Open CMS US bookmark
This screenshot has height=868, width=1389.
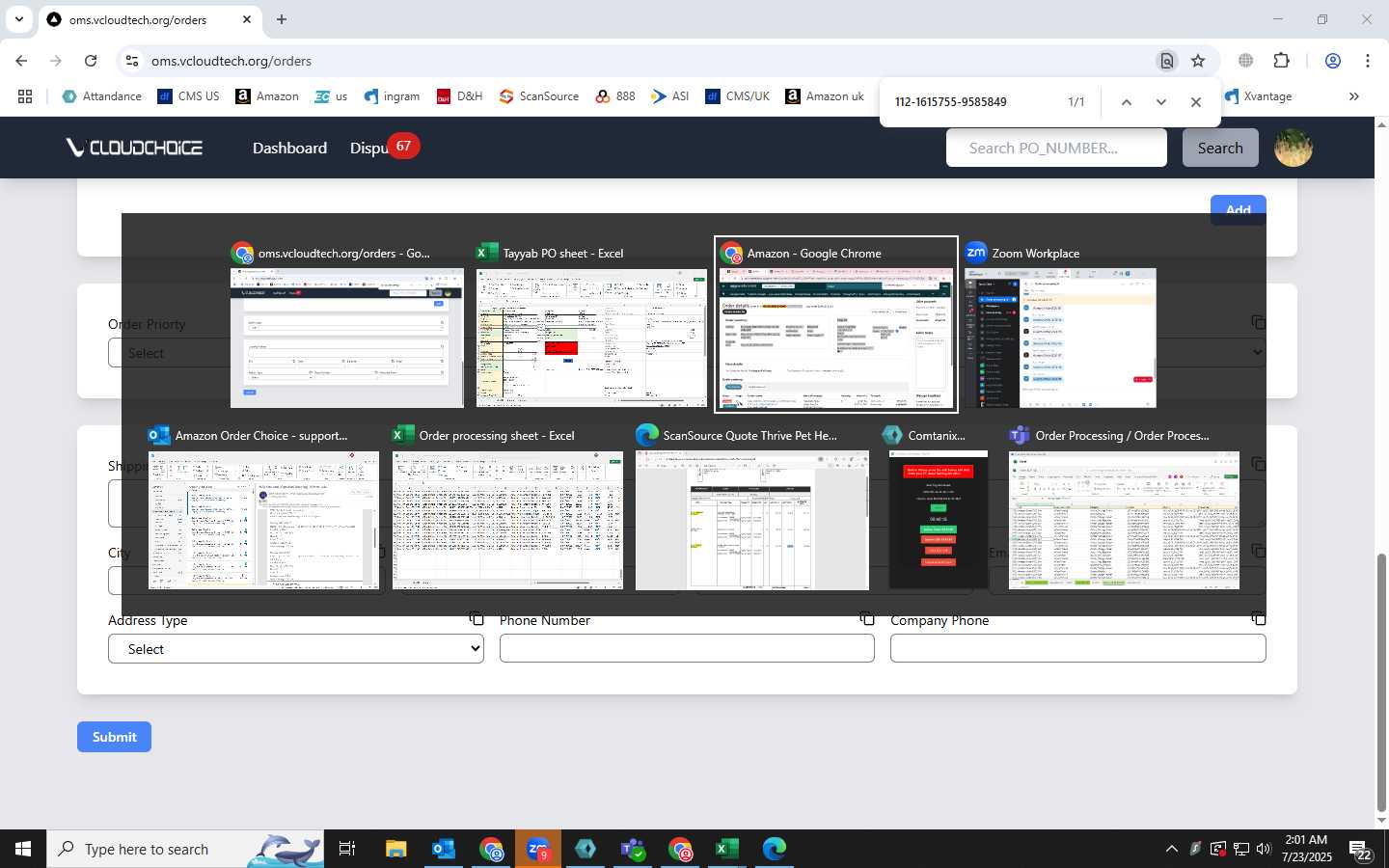[189, 96]
